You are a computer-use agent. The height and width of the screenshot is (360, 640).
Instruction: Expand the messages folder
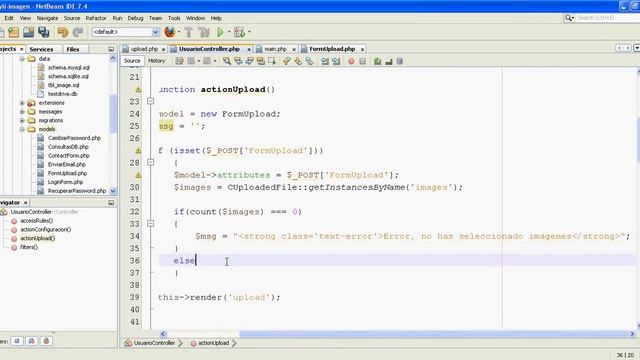[x=22, y=111]
